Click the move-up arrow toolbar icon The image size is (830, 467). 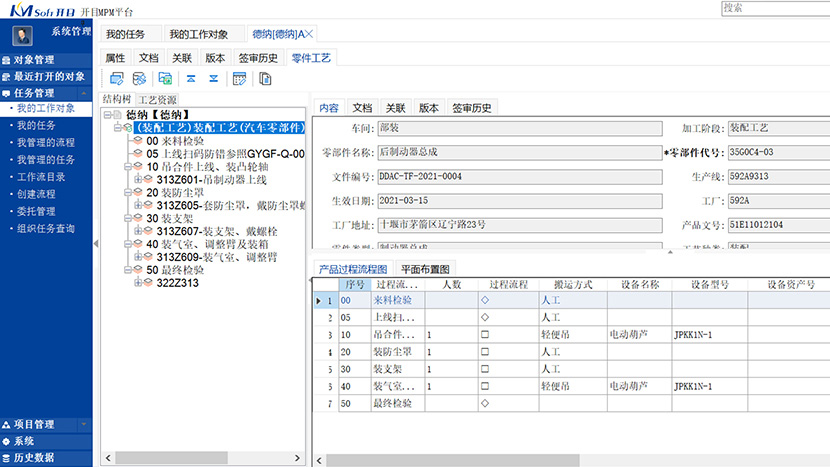coord(190,78)
